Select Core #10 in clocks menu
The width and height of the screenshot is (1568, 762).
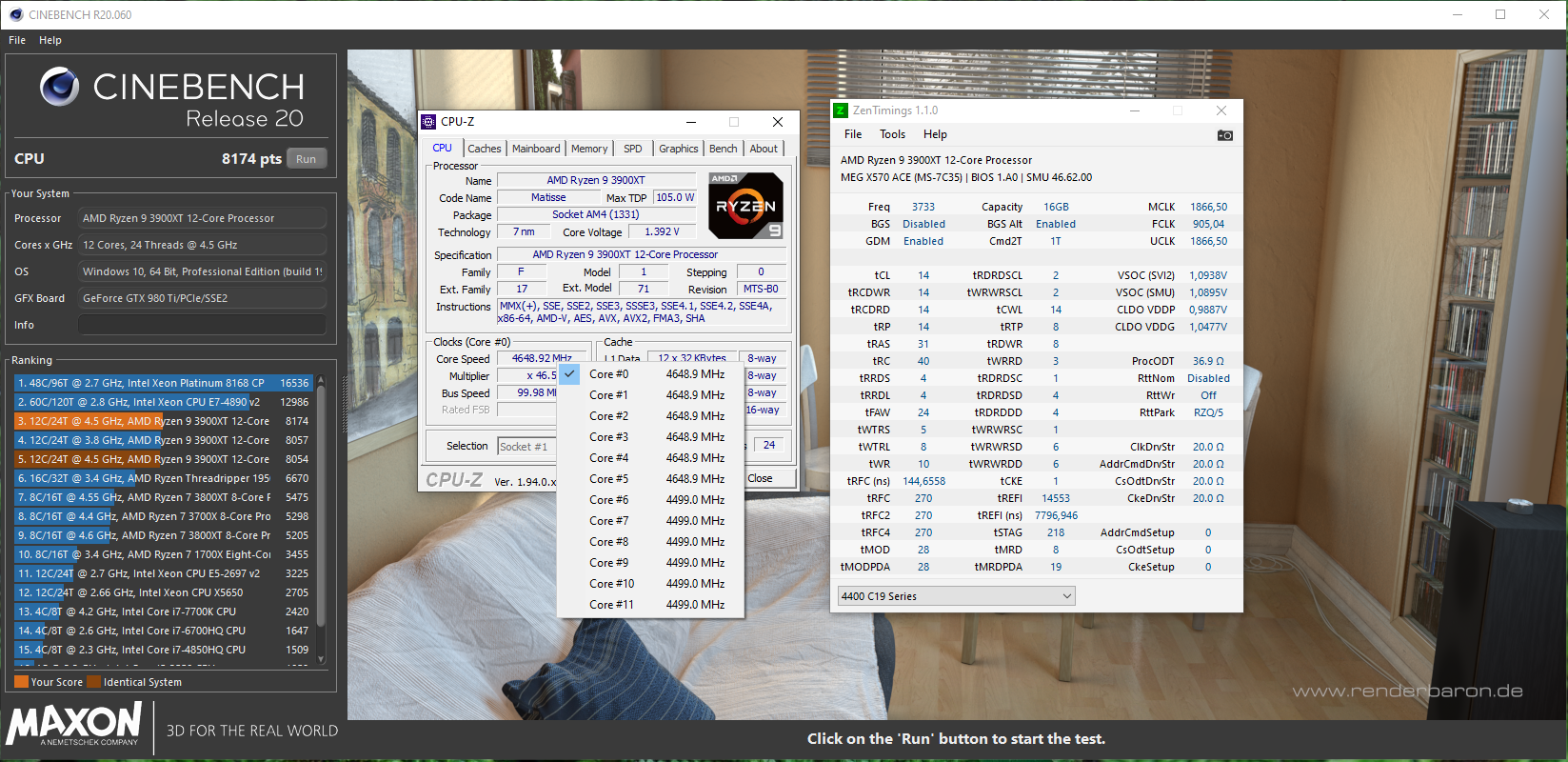click(x=650, y=584)
